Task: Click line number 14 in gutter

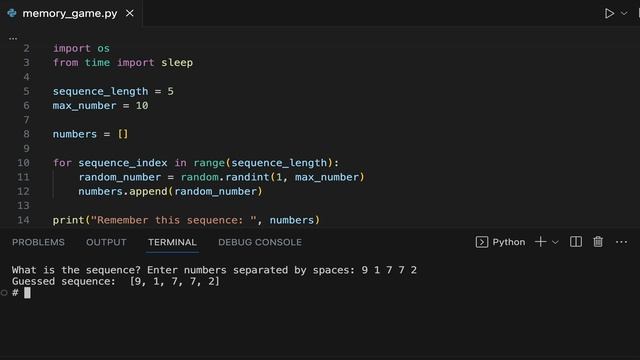Action: 23,220
